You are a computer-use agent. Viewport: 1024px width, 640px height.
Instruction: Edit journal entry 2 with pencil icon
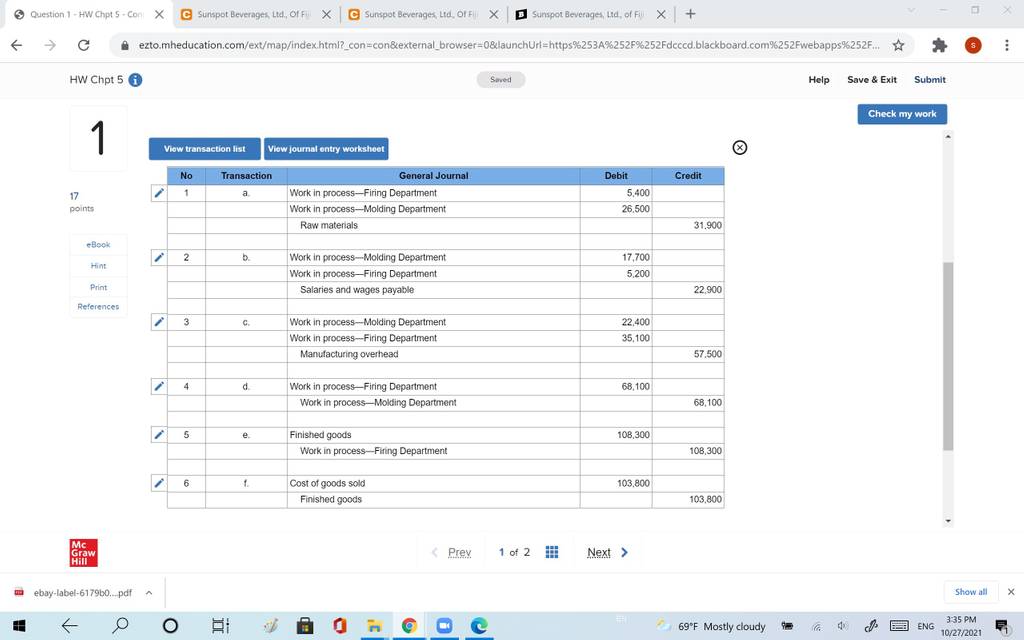tap(159, 257)
